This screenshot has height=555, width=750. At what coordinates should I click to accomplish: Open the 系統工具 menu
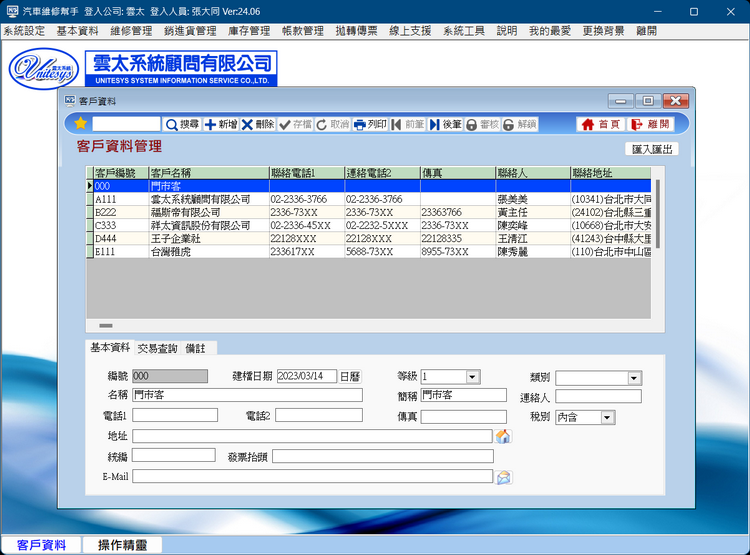[463, 31]
